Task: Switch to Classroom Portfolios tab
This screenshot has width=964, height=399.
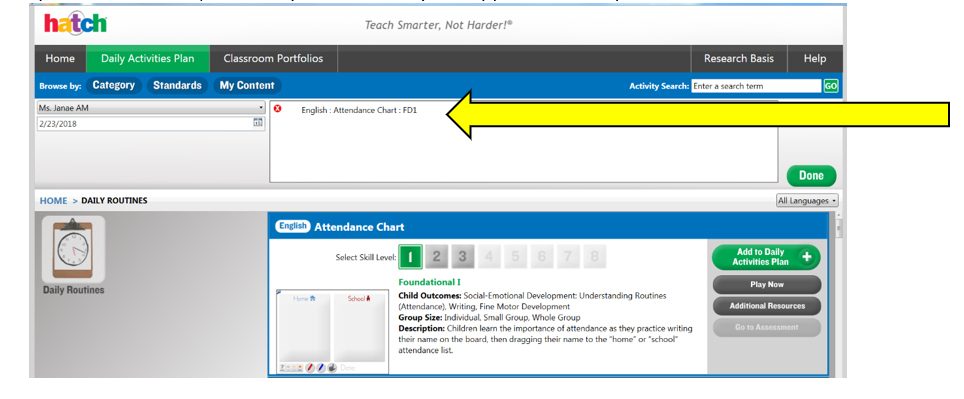Action: coord(273,59)
